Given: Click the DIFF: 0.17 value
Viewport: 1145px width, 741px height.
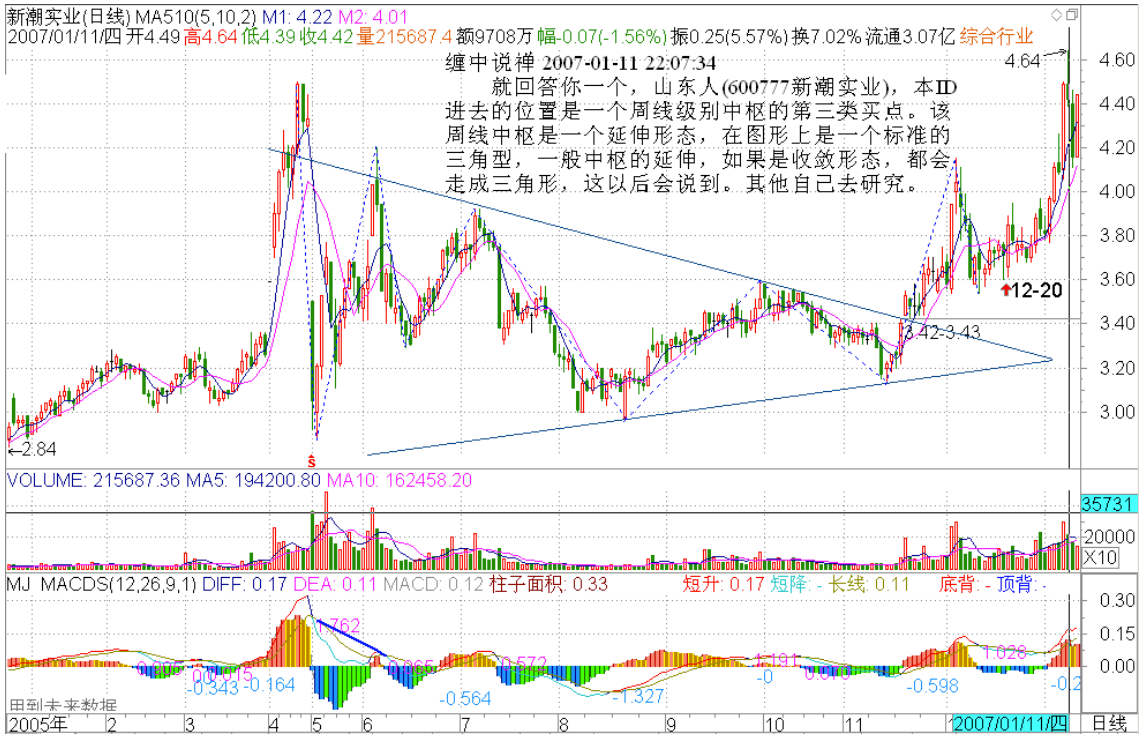Looking at the screenshot, I should point(246,584).
